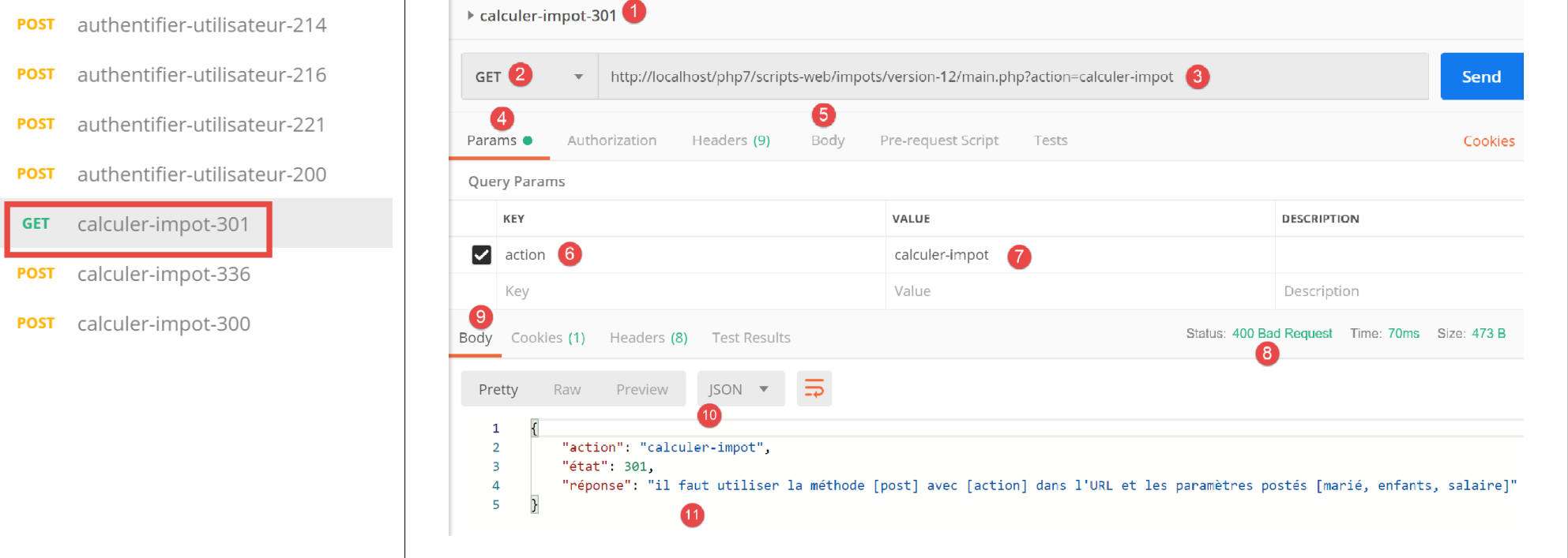This screenshot has height=558, width=1568.
Task: Click the request URL input field
Action: tap(891, 77)
